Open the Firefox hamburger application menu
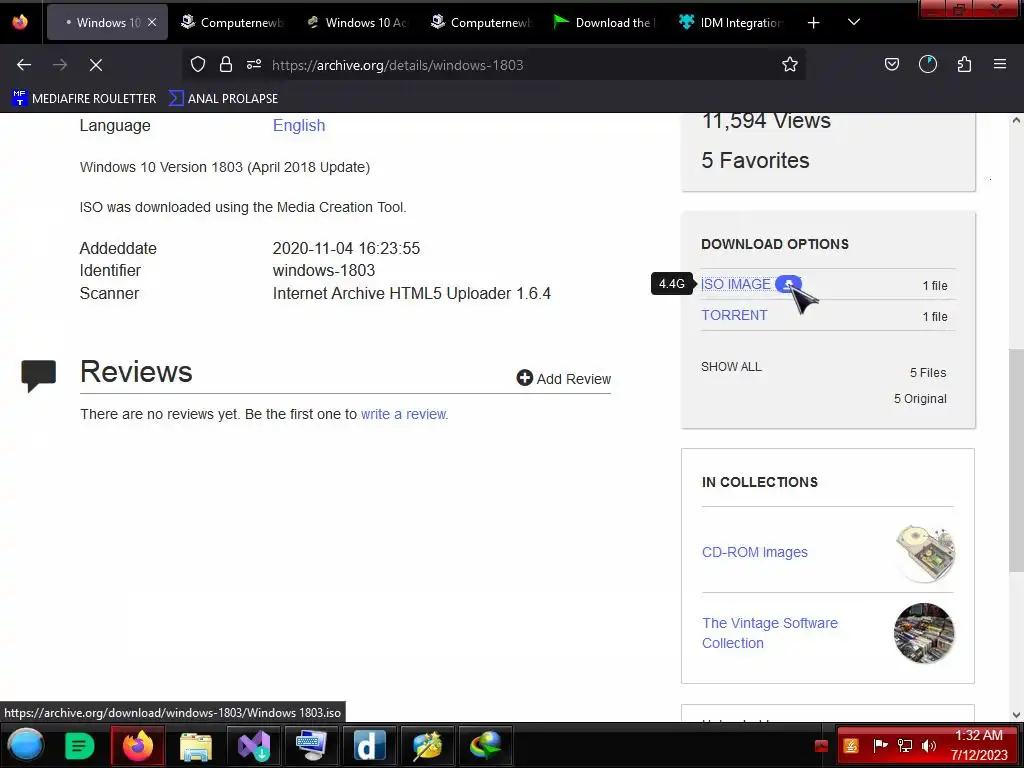Screen dimensions: 1024x768 [1000, 64]
